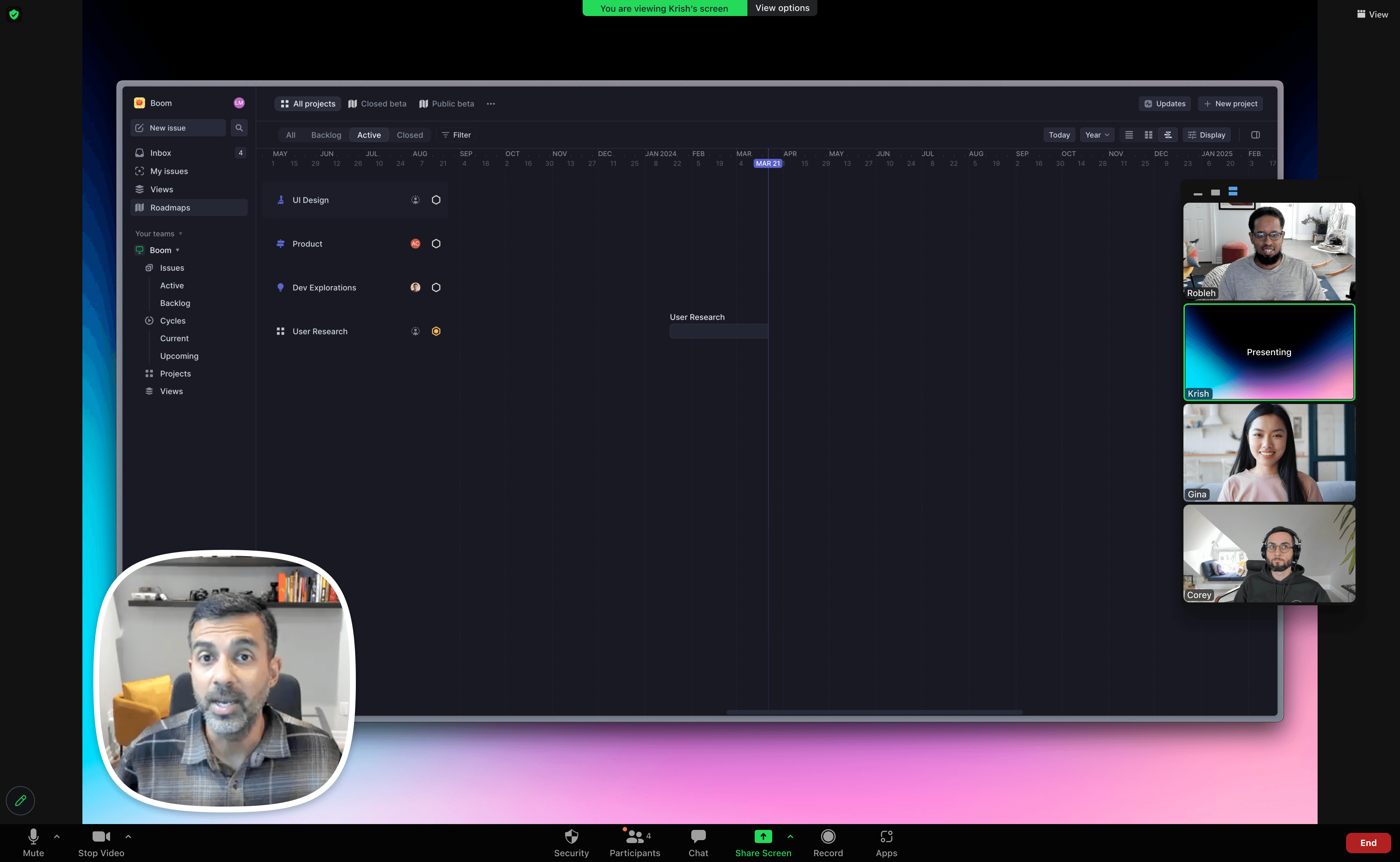Open Zoom annotation pencil tool
The width and height of the screenshot is (1400, 862).
coord(20,800)
